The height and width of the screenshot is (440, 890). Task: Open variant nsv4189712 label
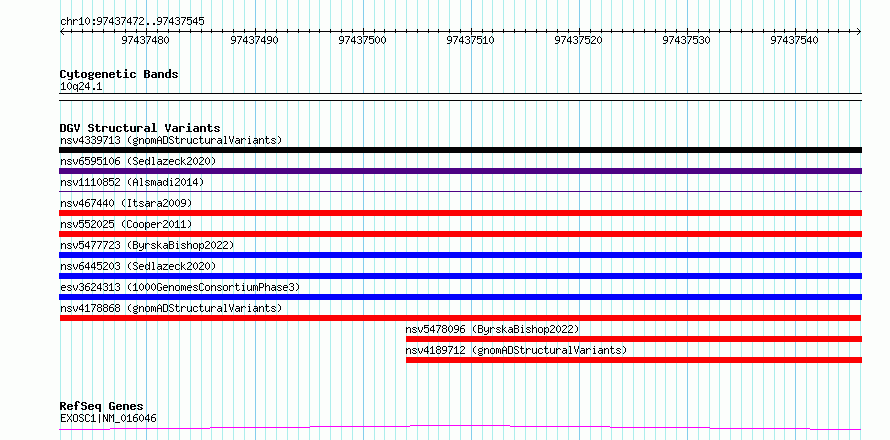click(x=516, y=350)
